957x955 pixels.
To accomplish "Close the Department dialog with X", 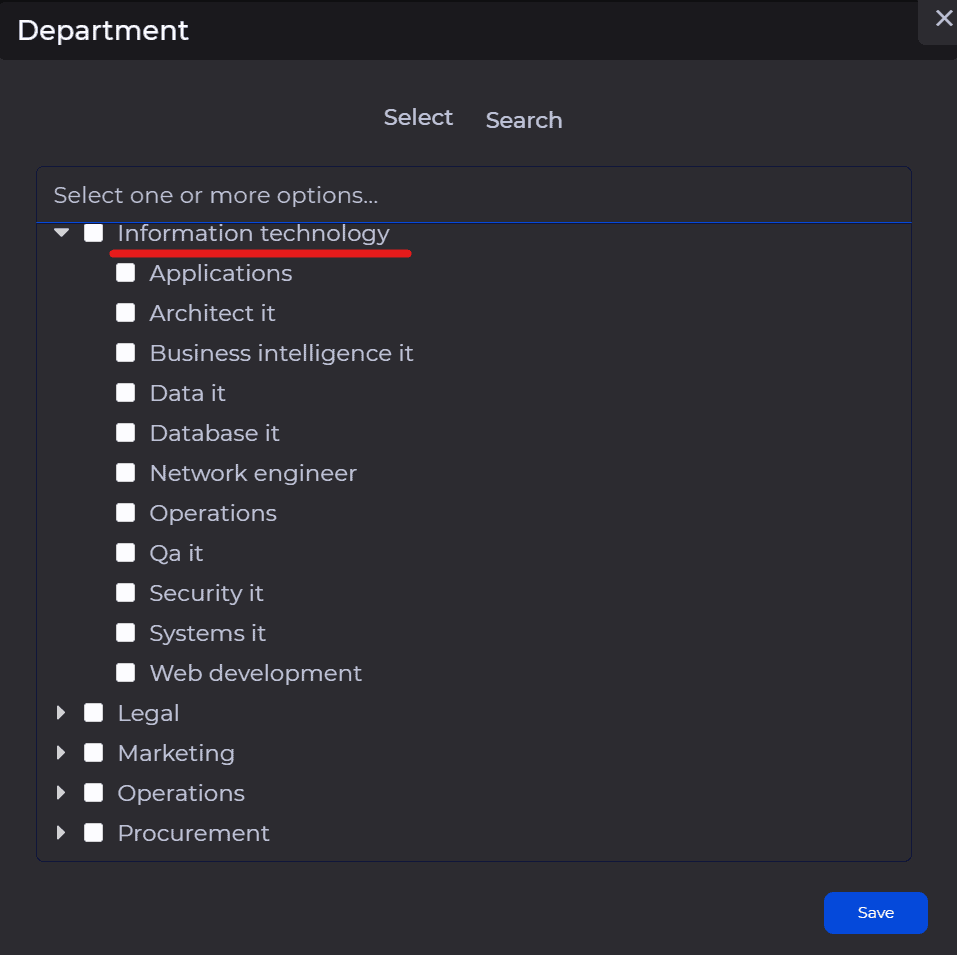I will click(x=942, y=19).
